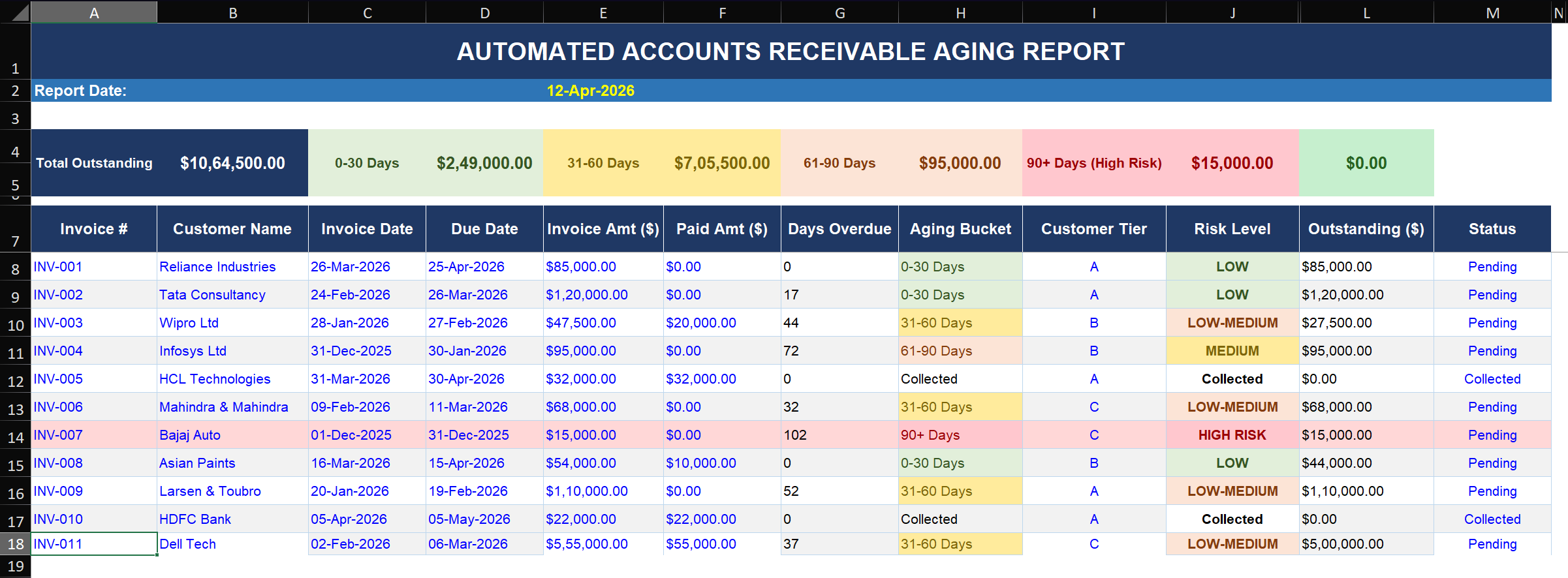Click invoice number "INV-007"
Image resolution: width=1568 pixels, height=578 pixels.
click(58, 435)
